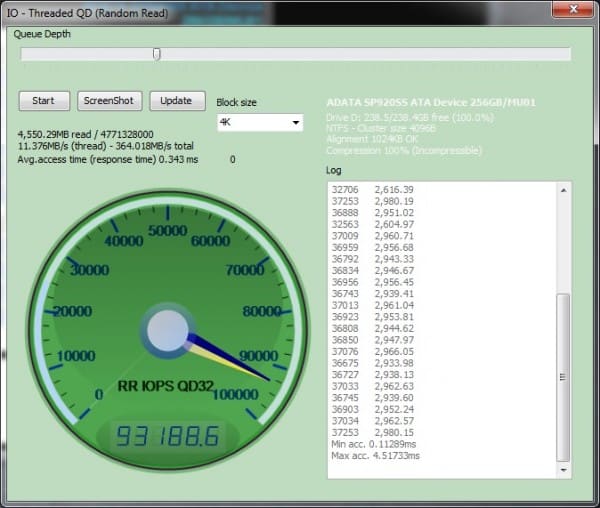
Task: Select log row 36727 2,938.13
Action: [372, 374]
